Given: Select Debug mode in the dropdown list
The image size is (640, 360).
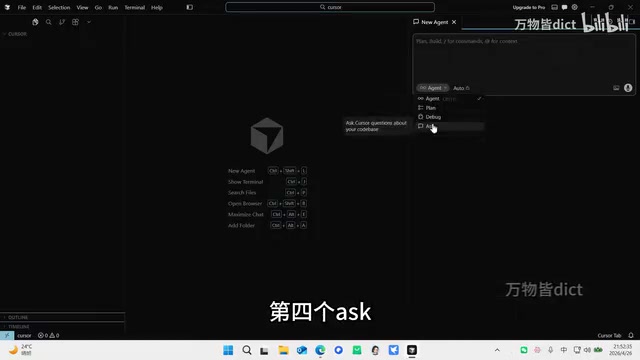Looking at the screenshot, I should 450,117.
